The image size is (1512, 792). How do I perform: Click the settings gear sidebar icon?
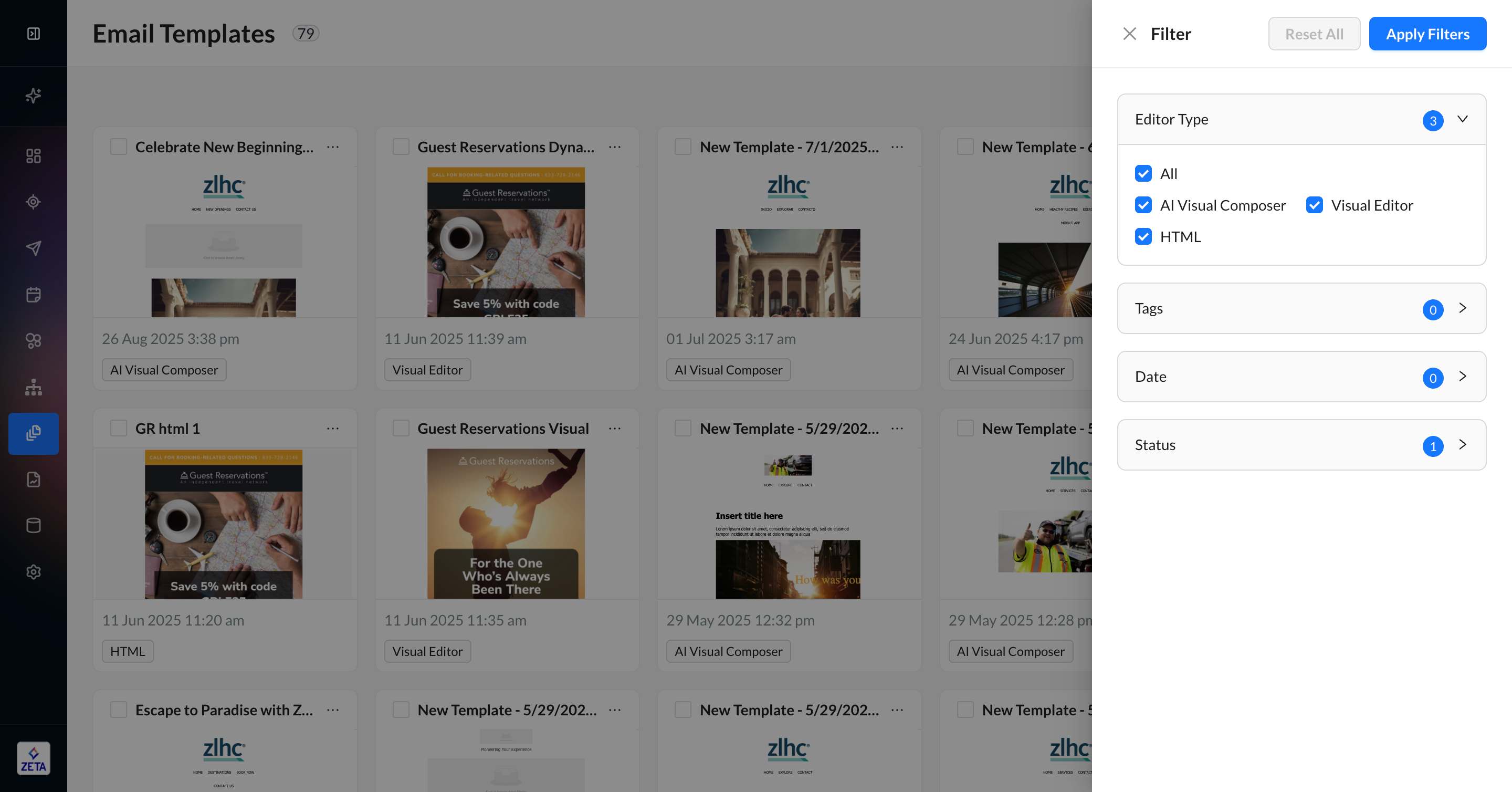34,571
